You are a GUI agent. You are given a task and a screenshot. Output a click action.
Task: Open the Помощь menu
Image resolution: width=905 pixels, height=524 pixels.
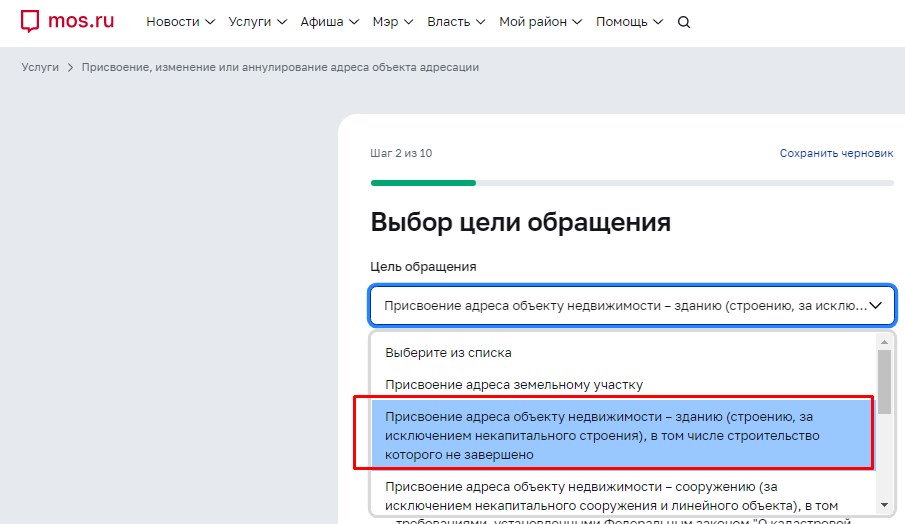[x=629, y=22]
